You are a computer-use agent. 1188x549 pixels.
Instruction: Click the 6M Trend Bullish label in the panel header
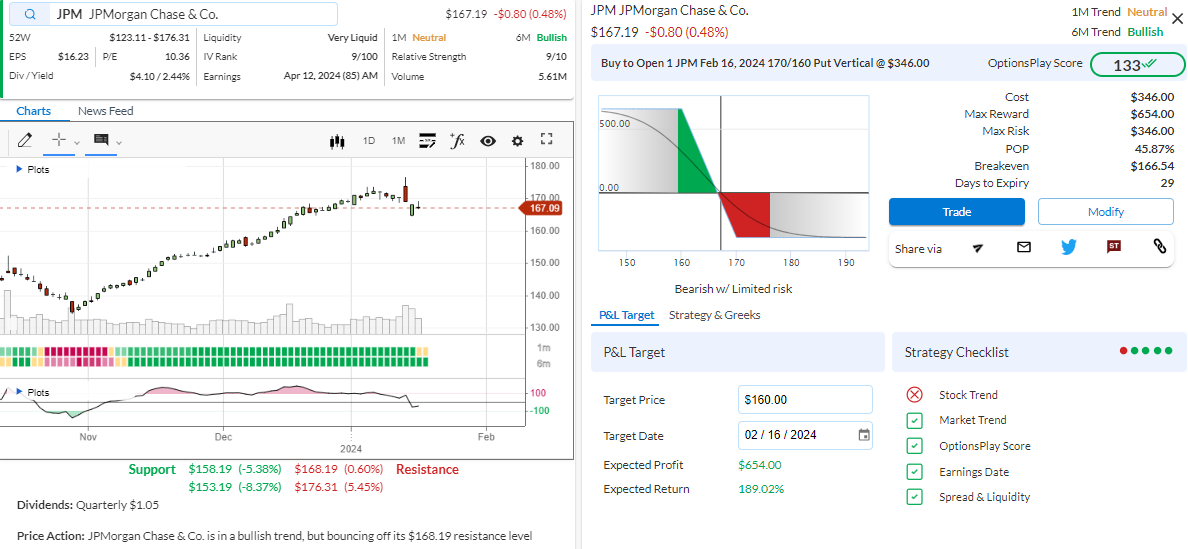point(1145,32)
